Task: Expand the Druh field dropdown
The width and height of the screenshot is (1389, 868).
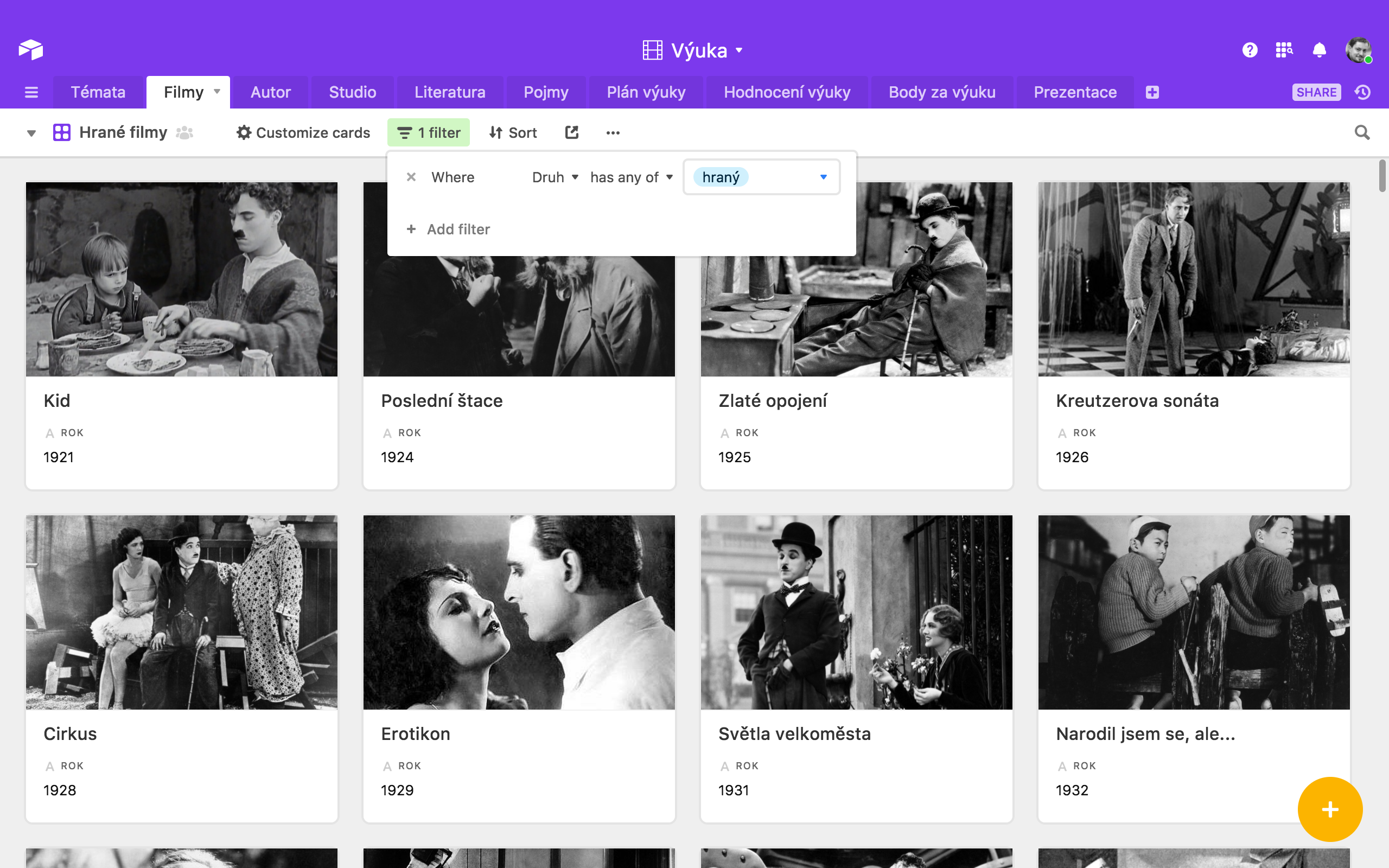Action: pos(555,177)
